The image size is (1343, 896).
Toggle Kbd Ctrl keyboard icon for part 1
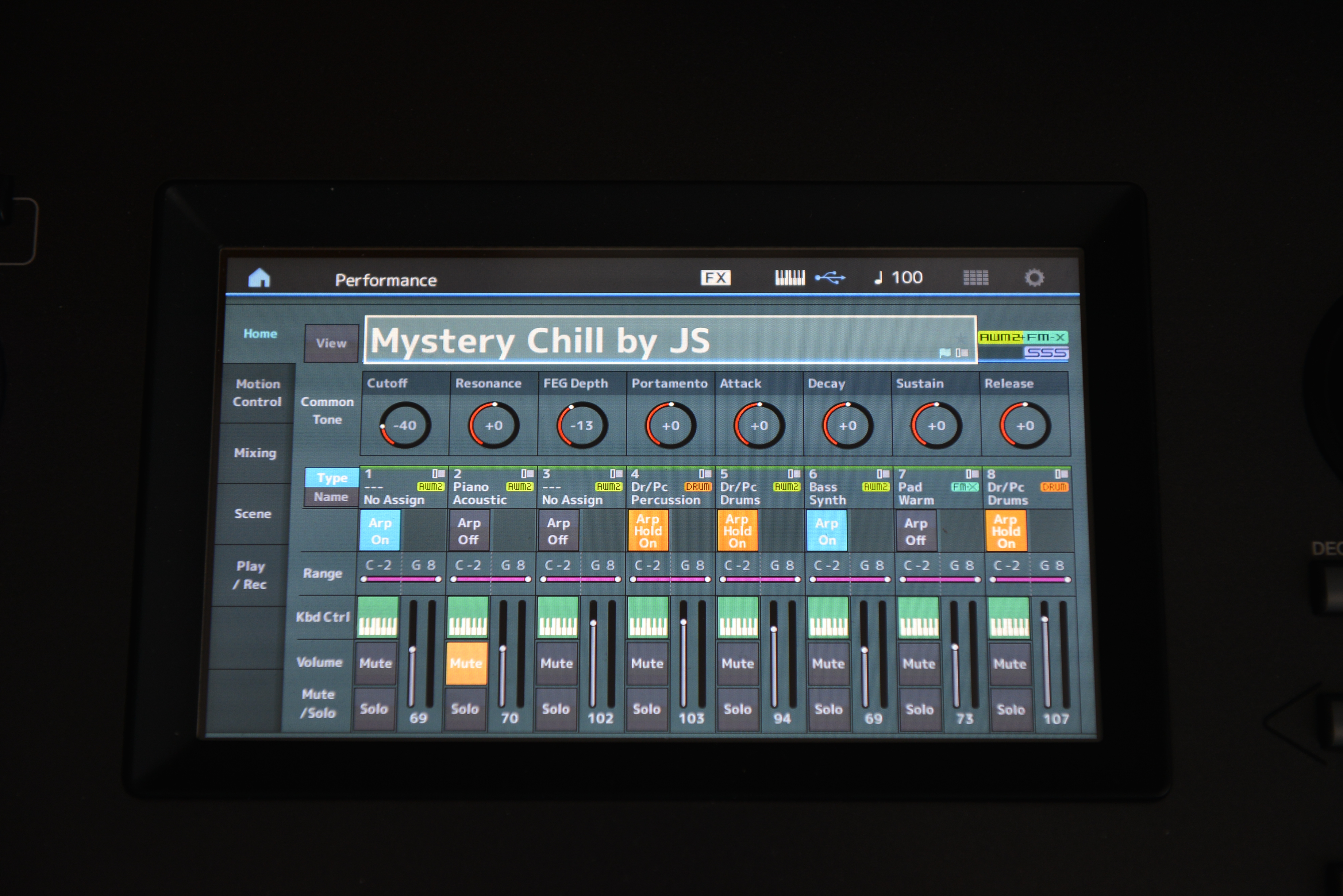(x=377, y=617)
